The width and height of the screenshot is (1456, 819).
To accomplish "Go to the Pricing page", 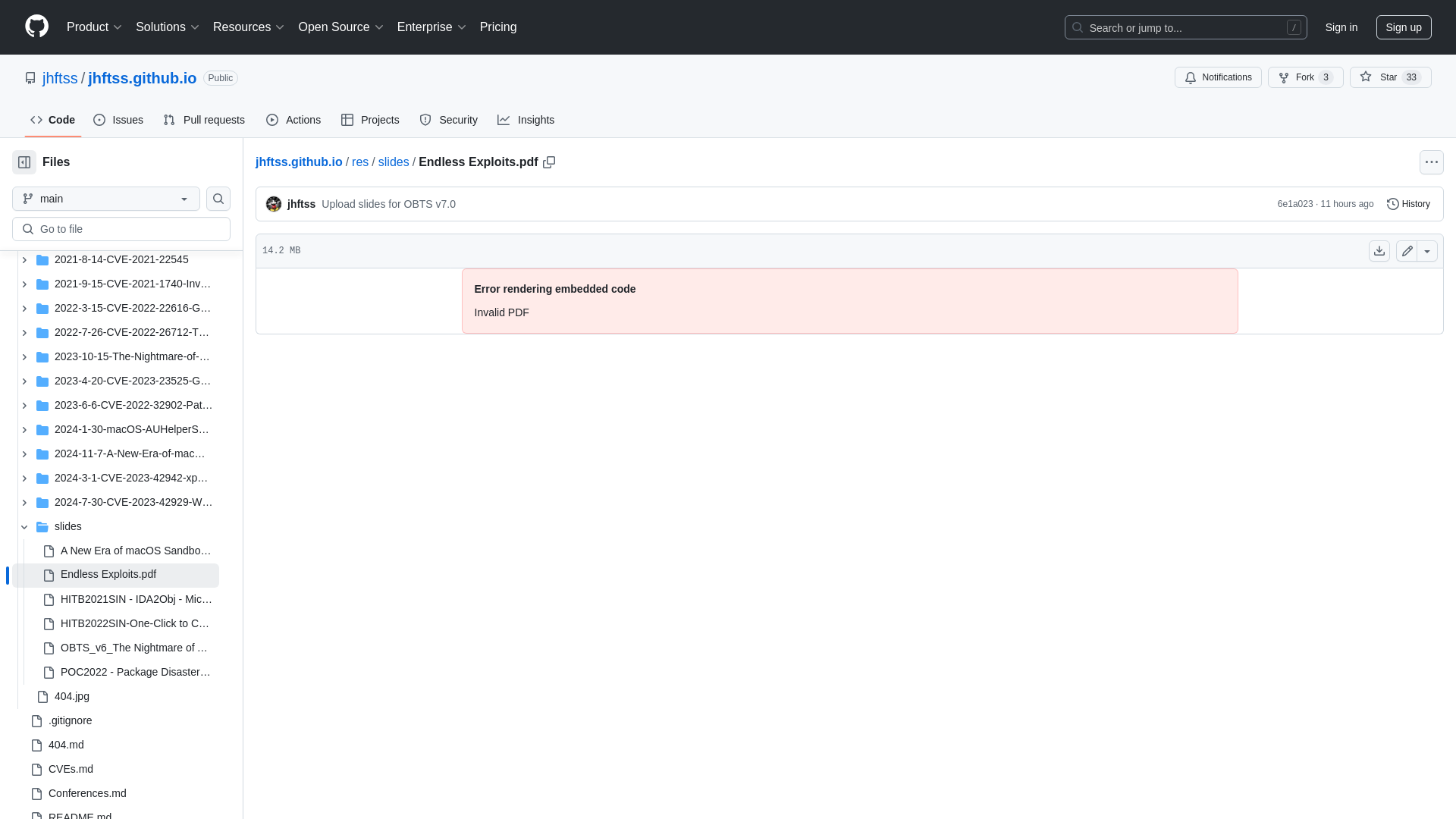I will coord(498,27).
